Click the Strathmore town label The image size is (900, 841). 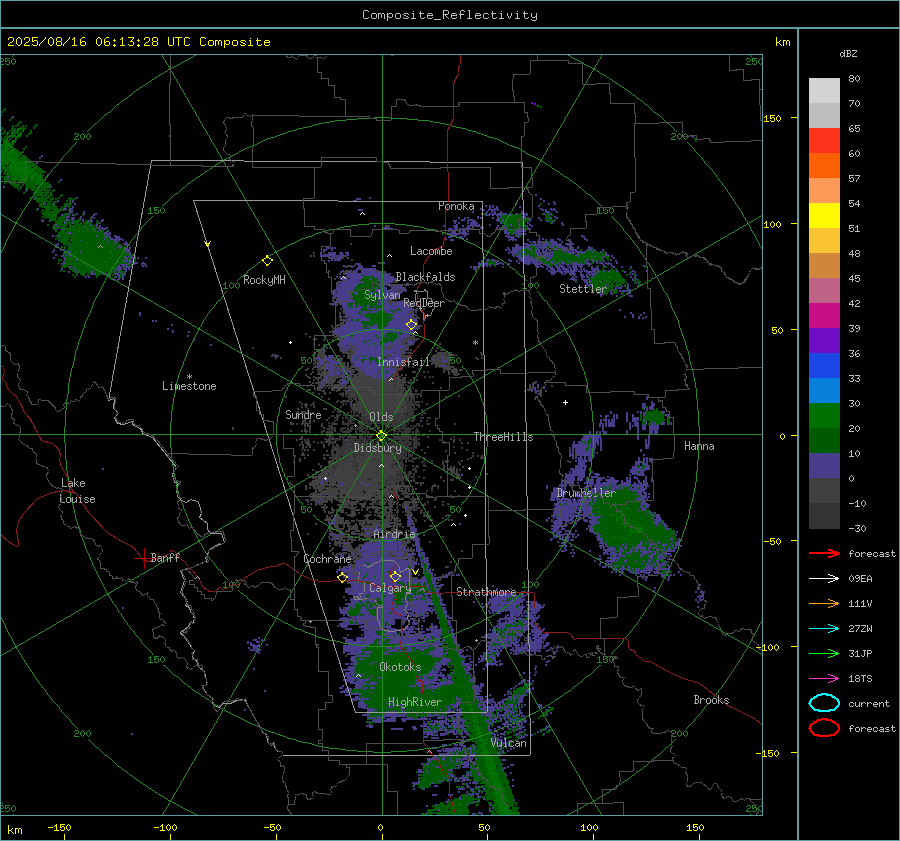486,592
